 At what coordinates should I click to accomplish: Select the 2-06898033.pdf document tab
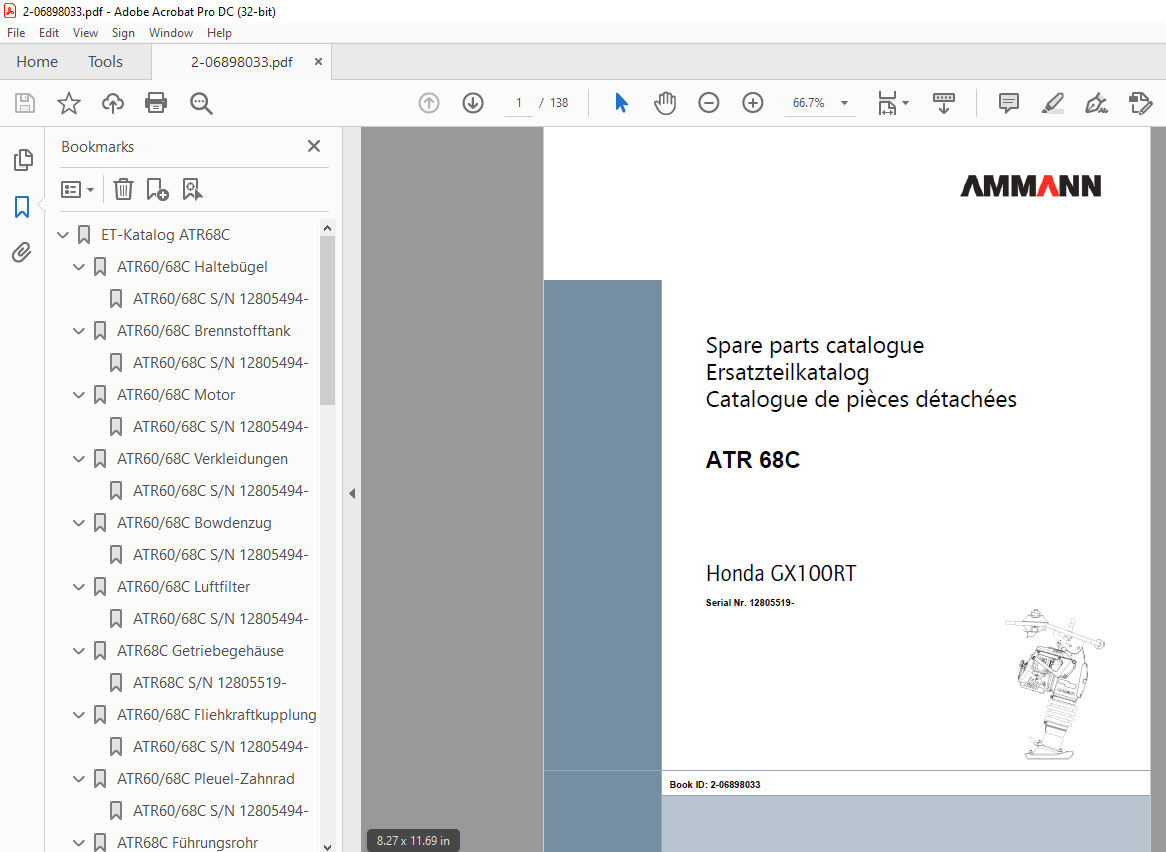pos(242,62)
